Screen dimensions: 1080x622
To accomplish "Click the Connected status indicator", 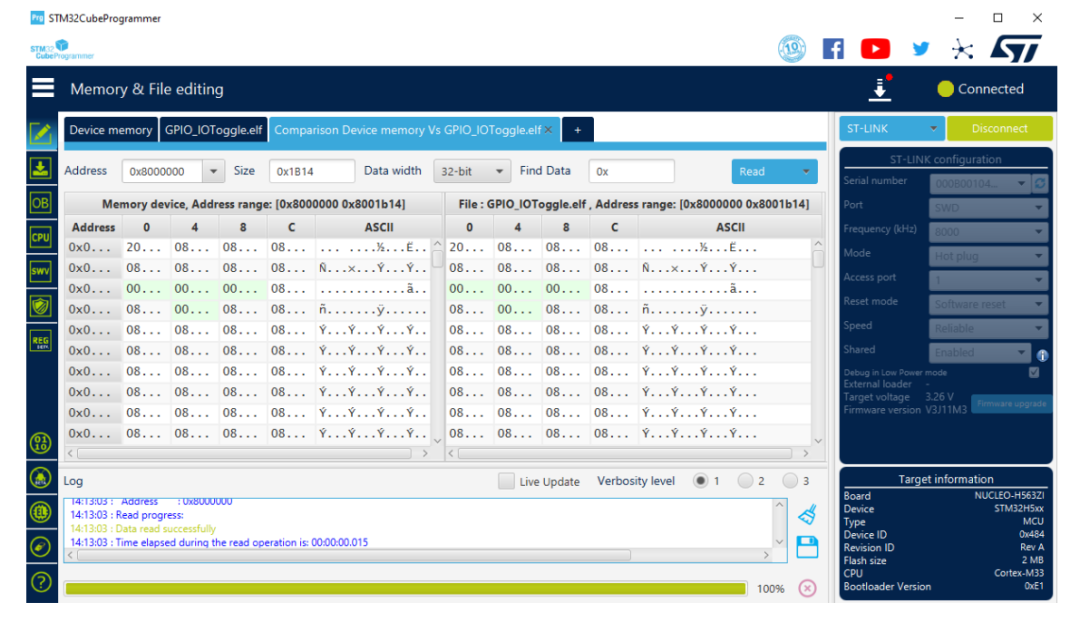I will pyautogui.click(x=980, y=89).
